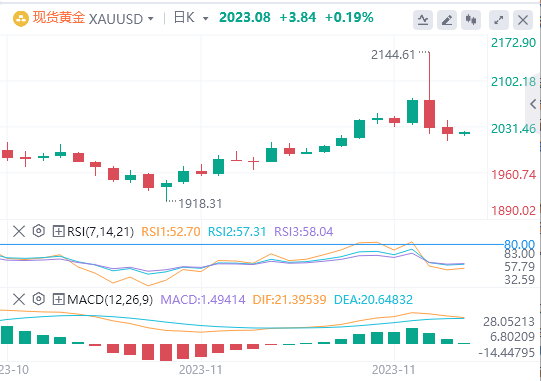The image size is (541, 381).
Task: Switch chart type with candlestick icon
Action: pos(471,20)
